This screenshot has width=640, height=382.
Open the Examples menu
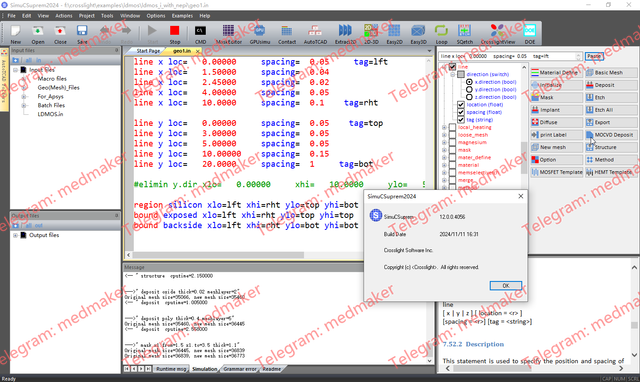pos(182,16)
